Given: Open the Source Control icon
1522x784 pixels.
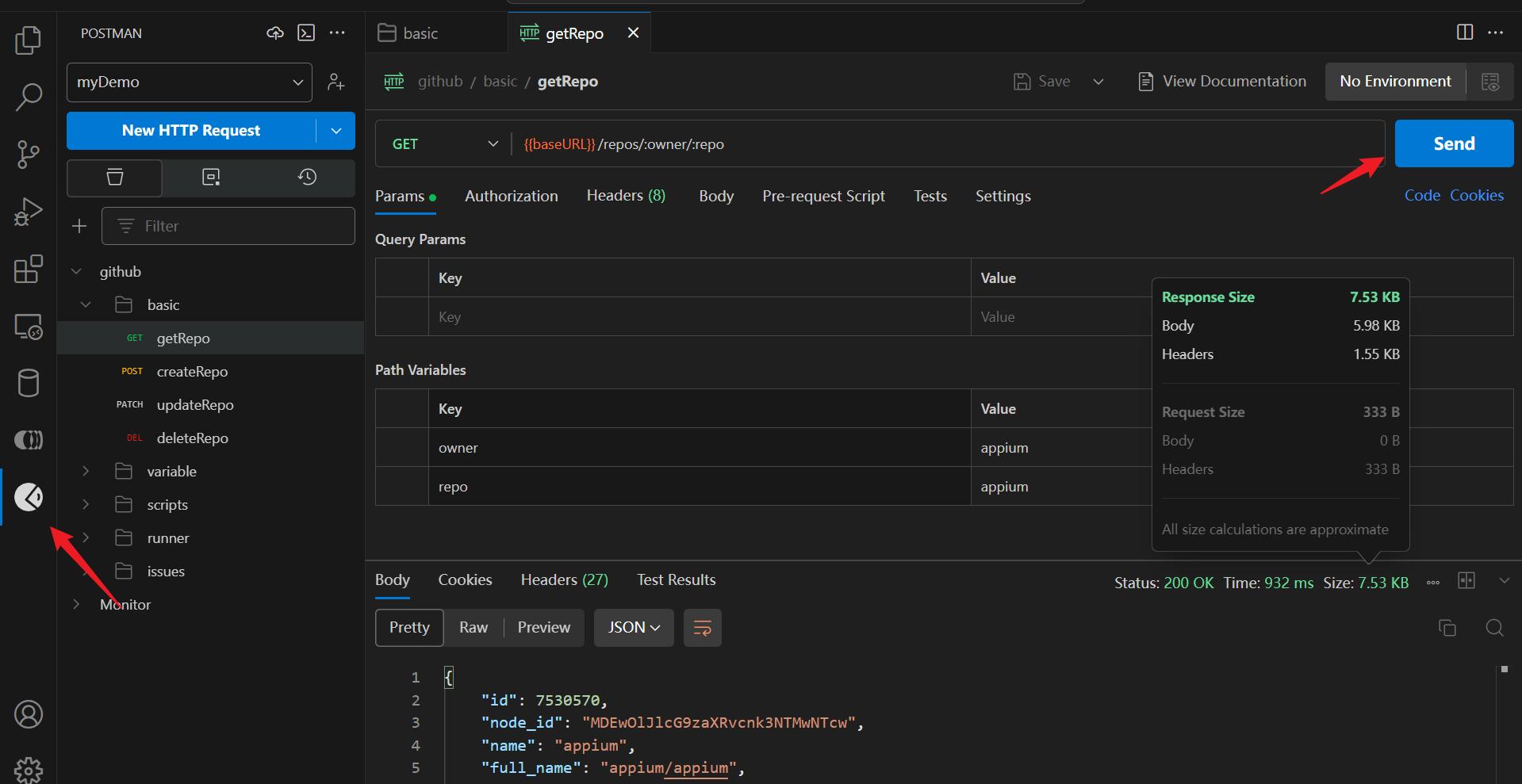Looking at the screenshot, I should (29, 155).
